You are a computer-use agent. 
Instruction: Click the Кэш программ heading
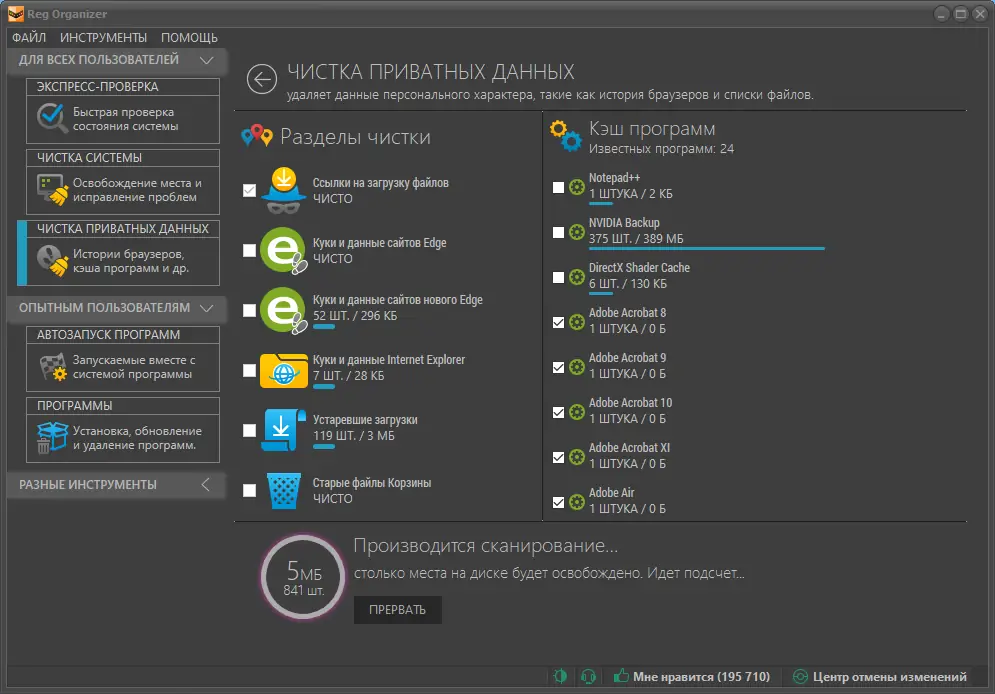(x=652, y=129)
